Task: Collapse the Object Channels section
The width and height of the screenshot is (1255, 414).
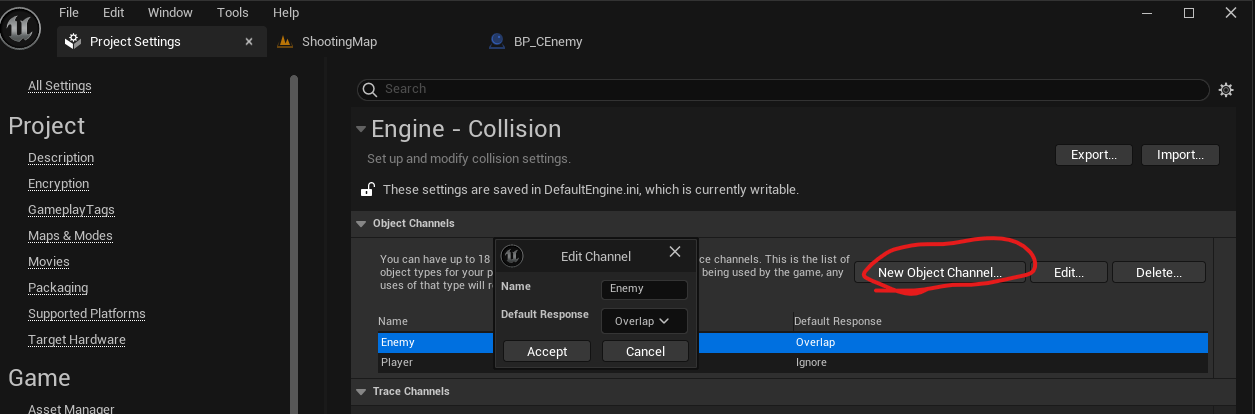Action: pos(361,223)
